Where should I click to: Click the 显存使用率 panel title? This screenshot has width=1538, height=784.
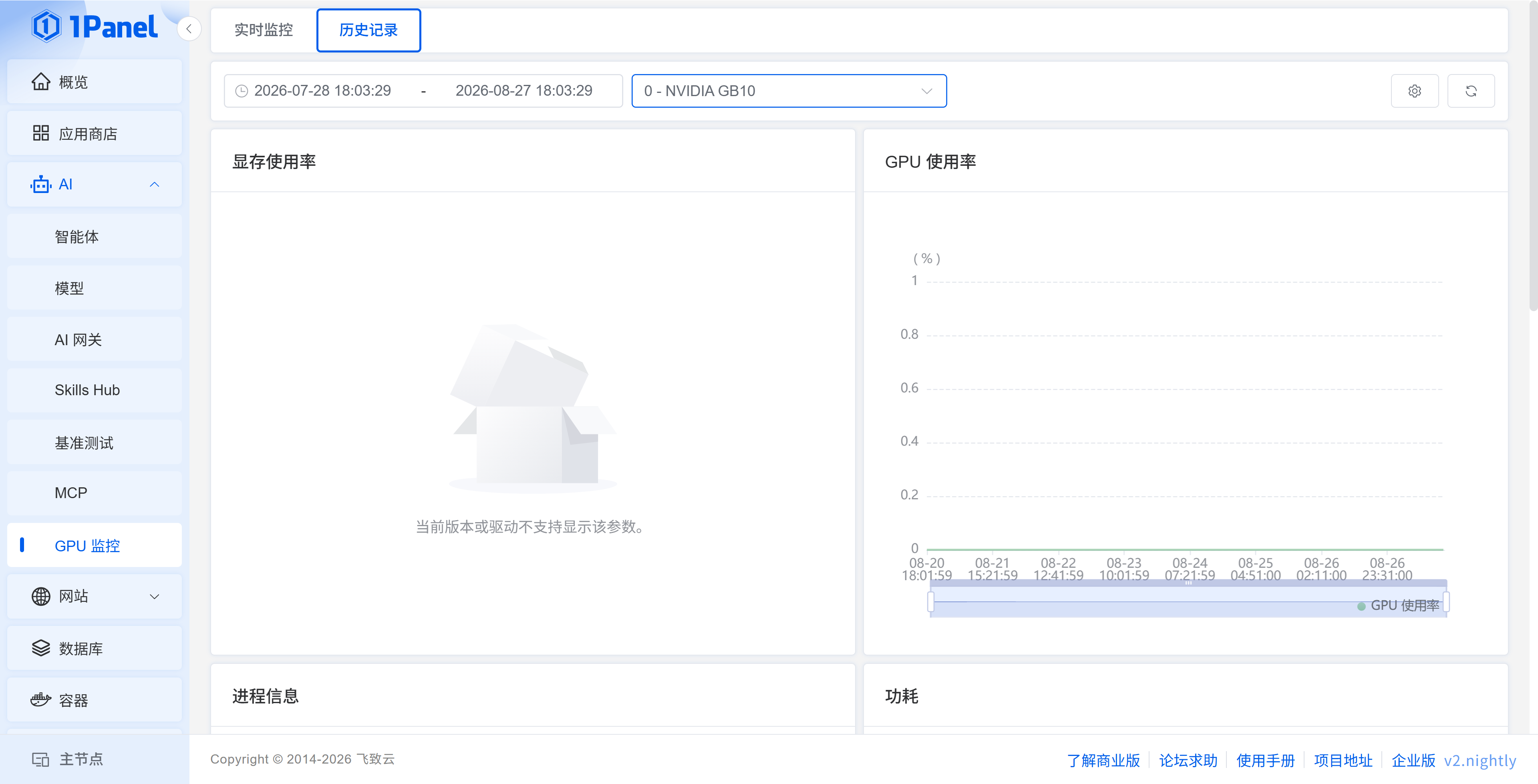coord(274,162)
